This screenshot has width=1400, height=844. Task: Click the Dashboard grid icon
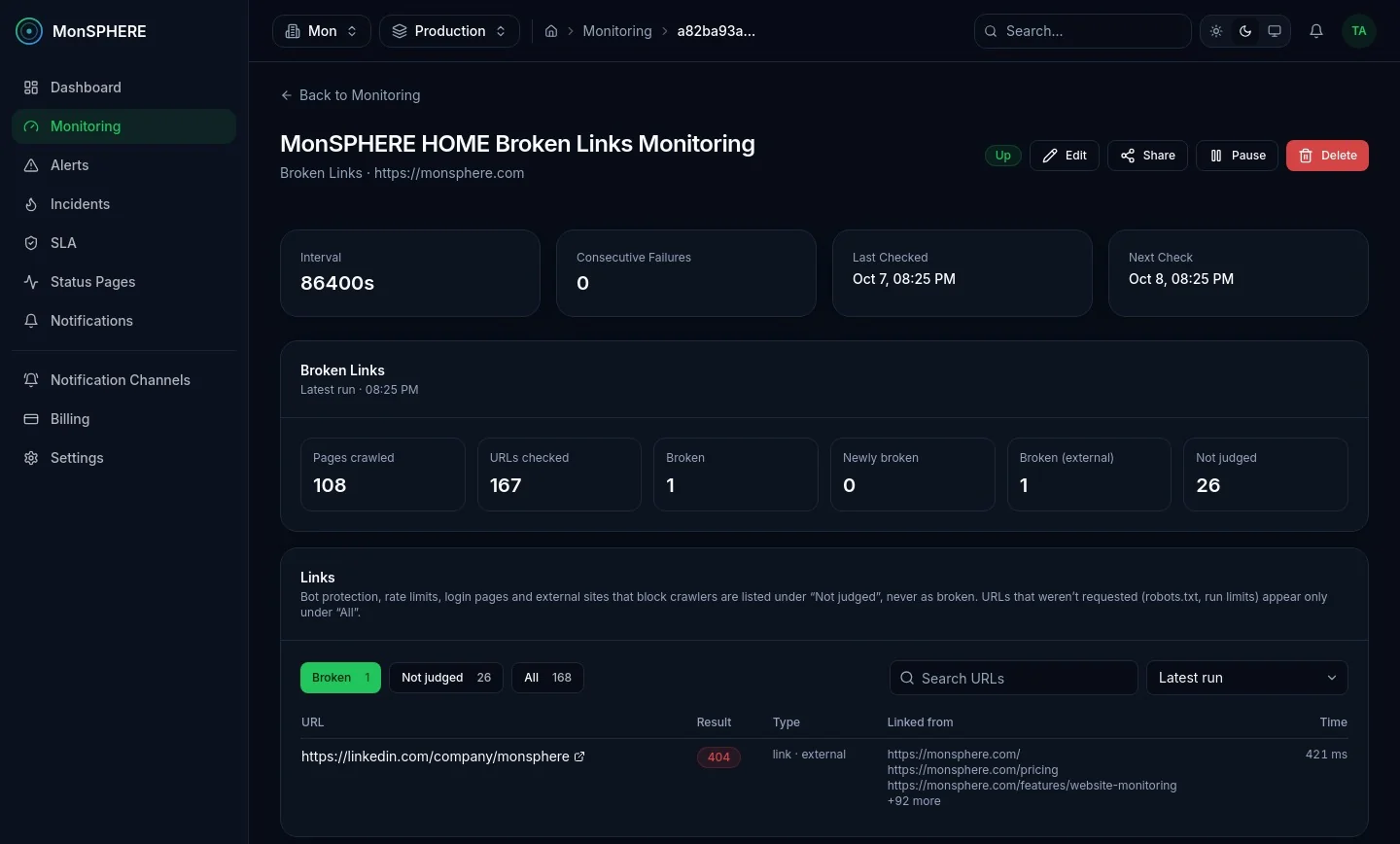point(31,88)
